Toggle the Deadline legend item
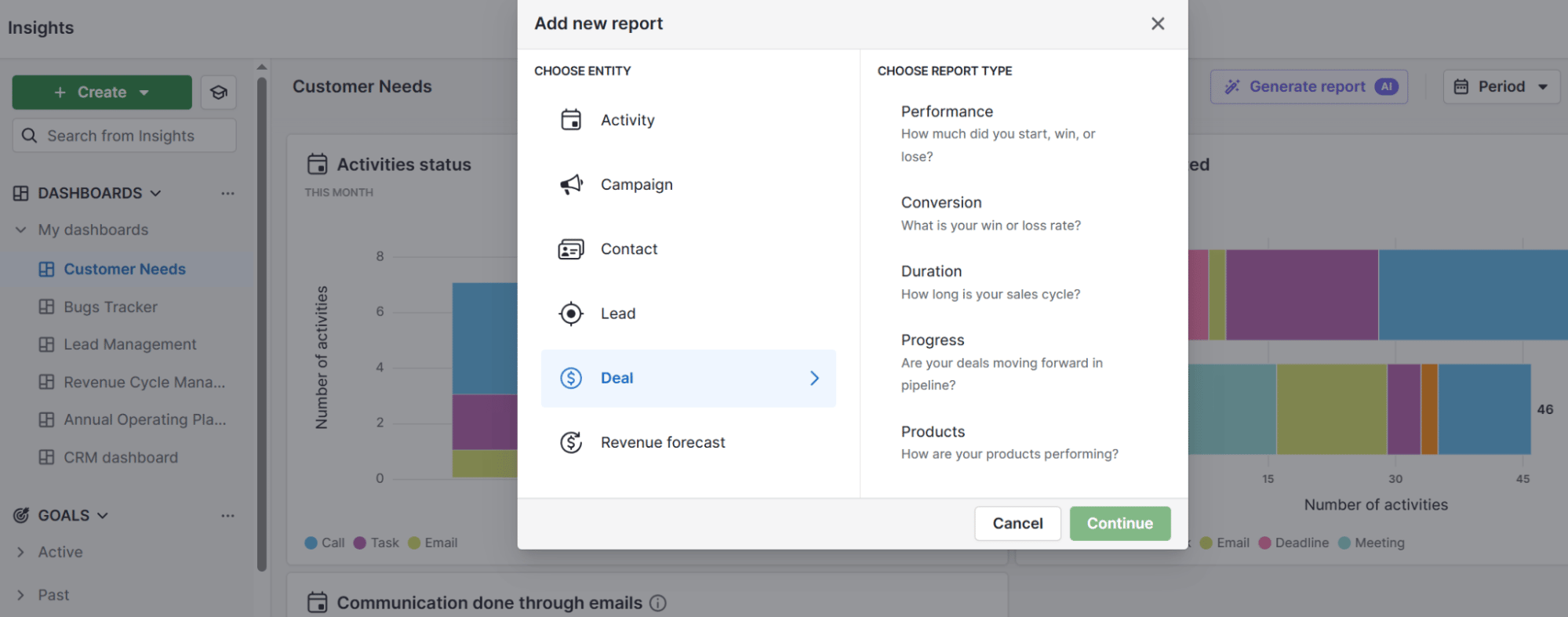The height and width of the screenshot is (617, 1568). pos(1293,543)
